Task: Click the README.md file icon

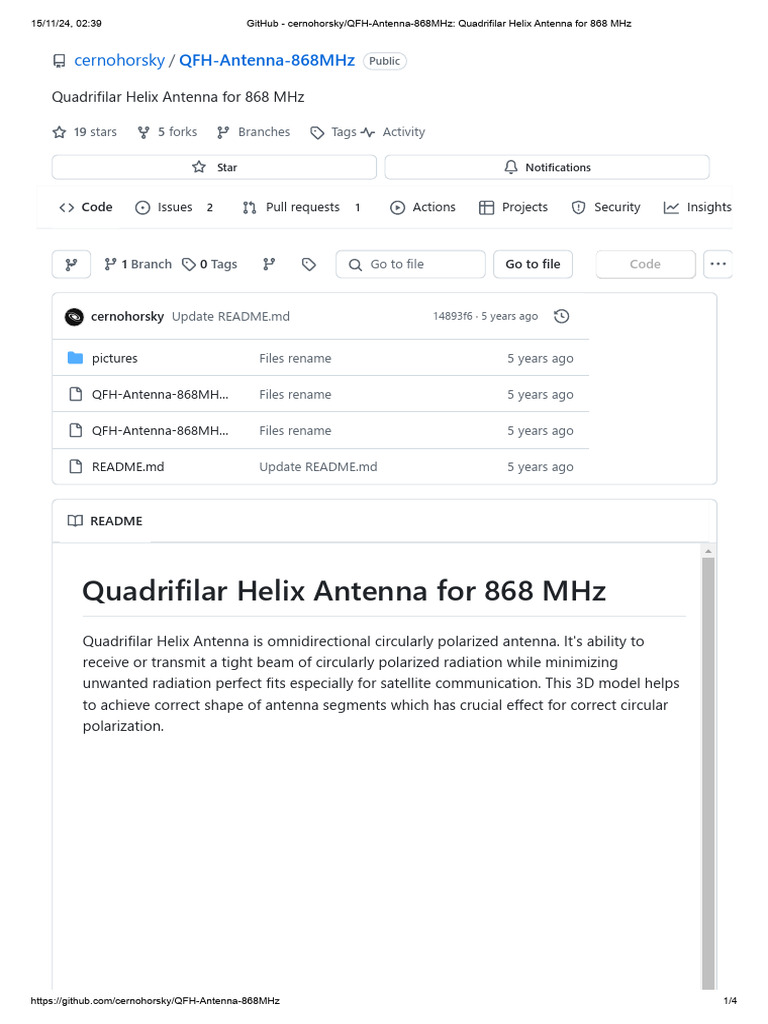Action: pos(74,467)
